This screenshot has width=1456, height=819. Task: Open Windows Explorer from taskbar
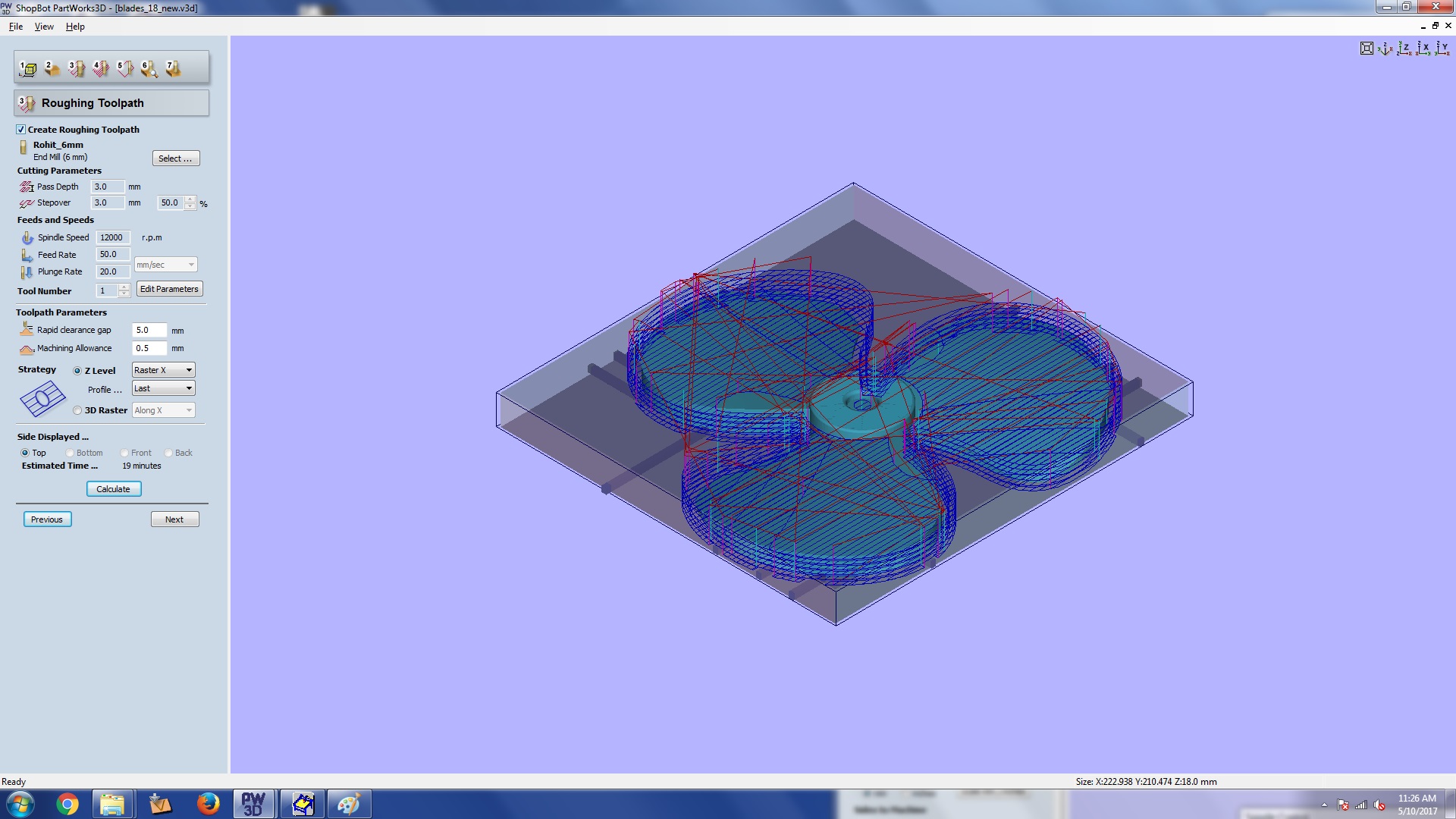pyautogui.click(x=112, y=804)
